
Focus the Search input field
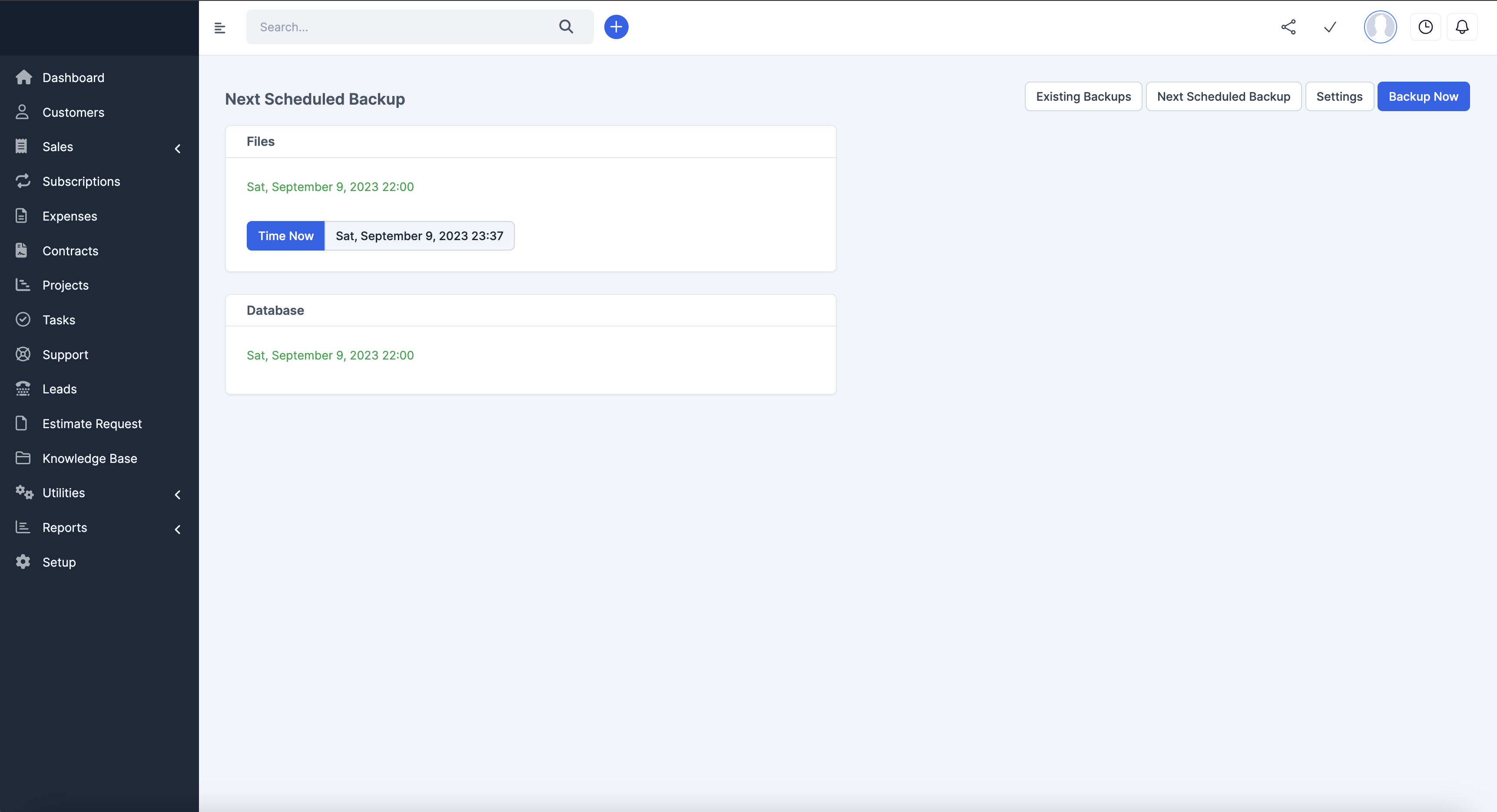420,27
